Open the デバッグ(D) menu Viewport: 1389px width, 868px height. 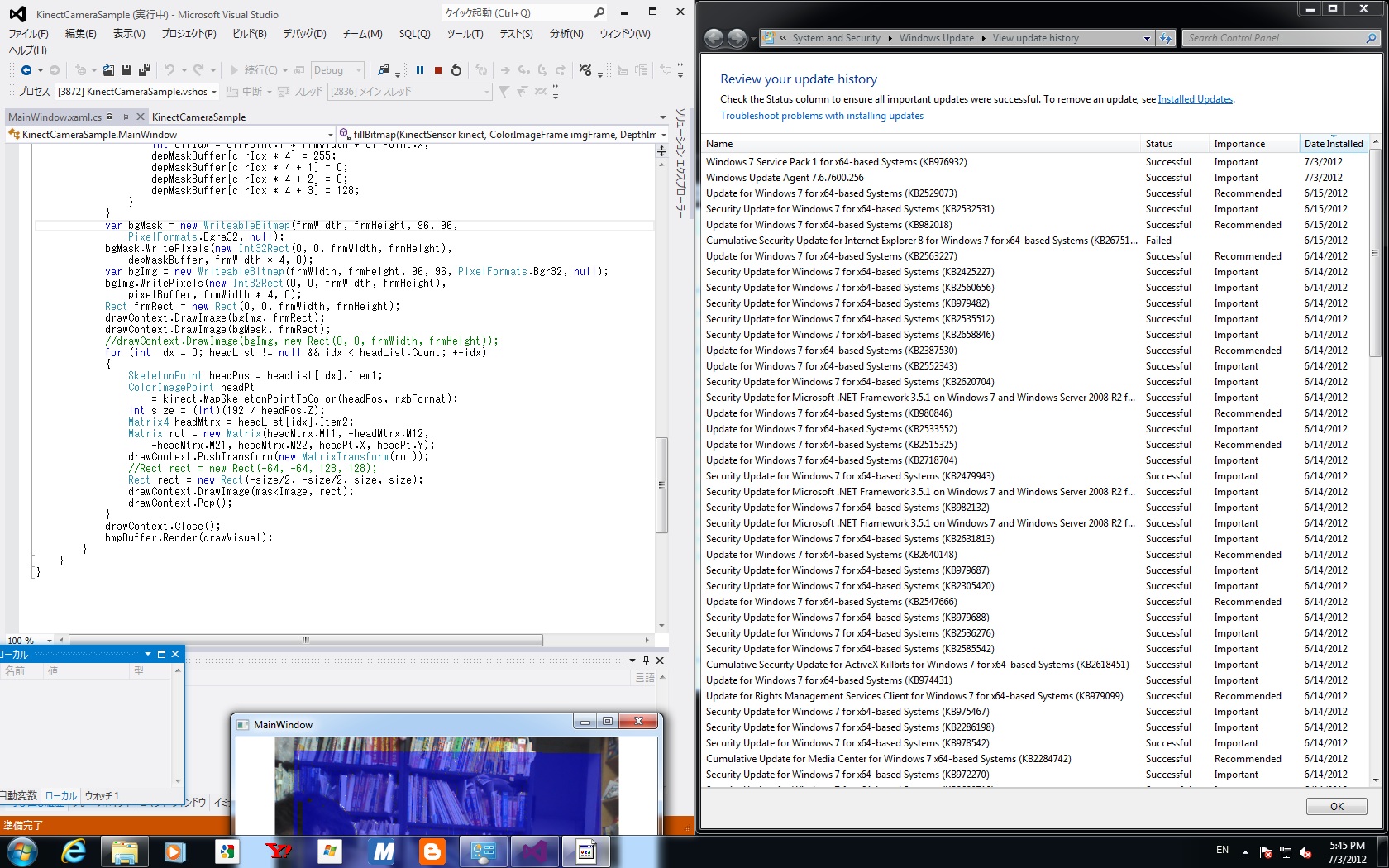click(304, 34)
